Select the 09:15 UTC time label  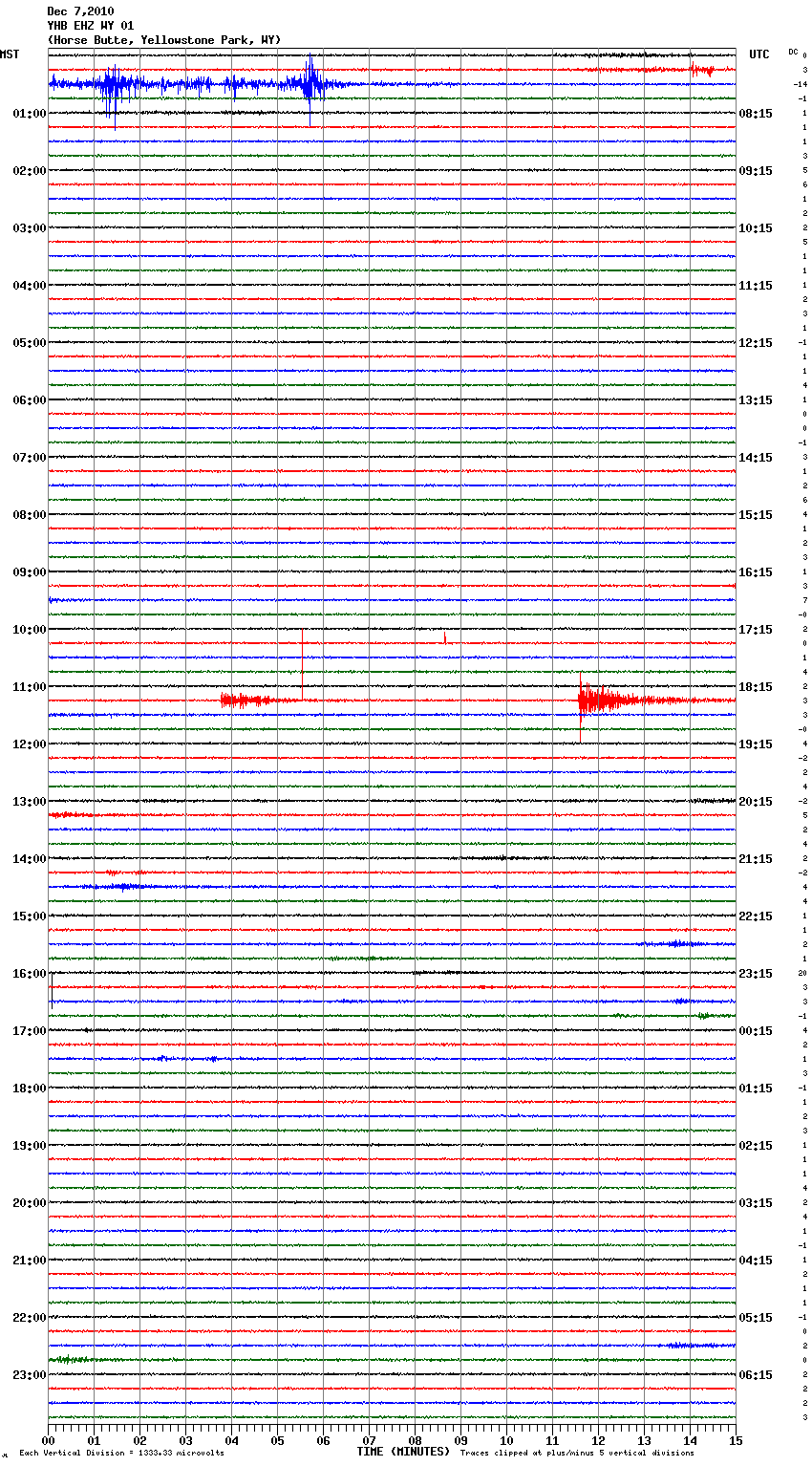click(x=756, y=171)
